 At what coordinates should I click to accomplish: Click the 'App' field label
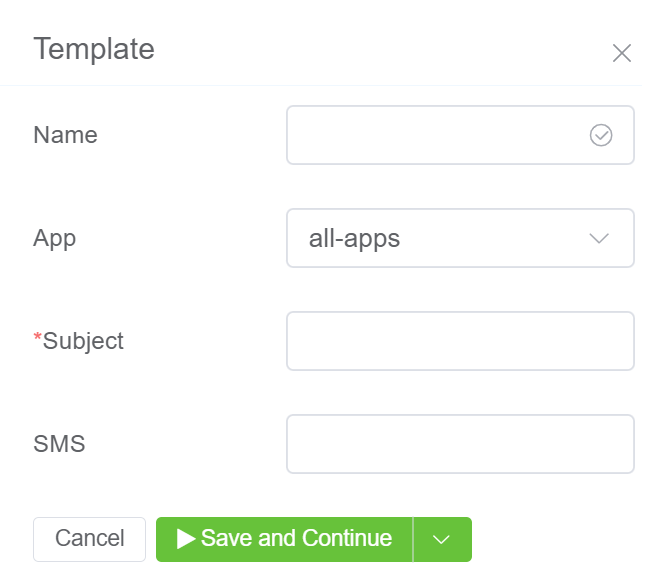[x=55, y=238]
